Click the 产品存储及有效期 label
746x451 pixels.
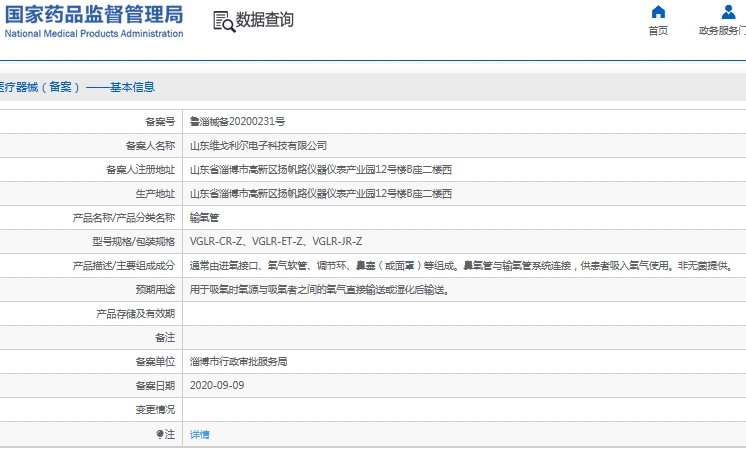point(136,314)
